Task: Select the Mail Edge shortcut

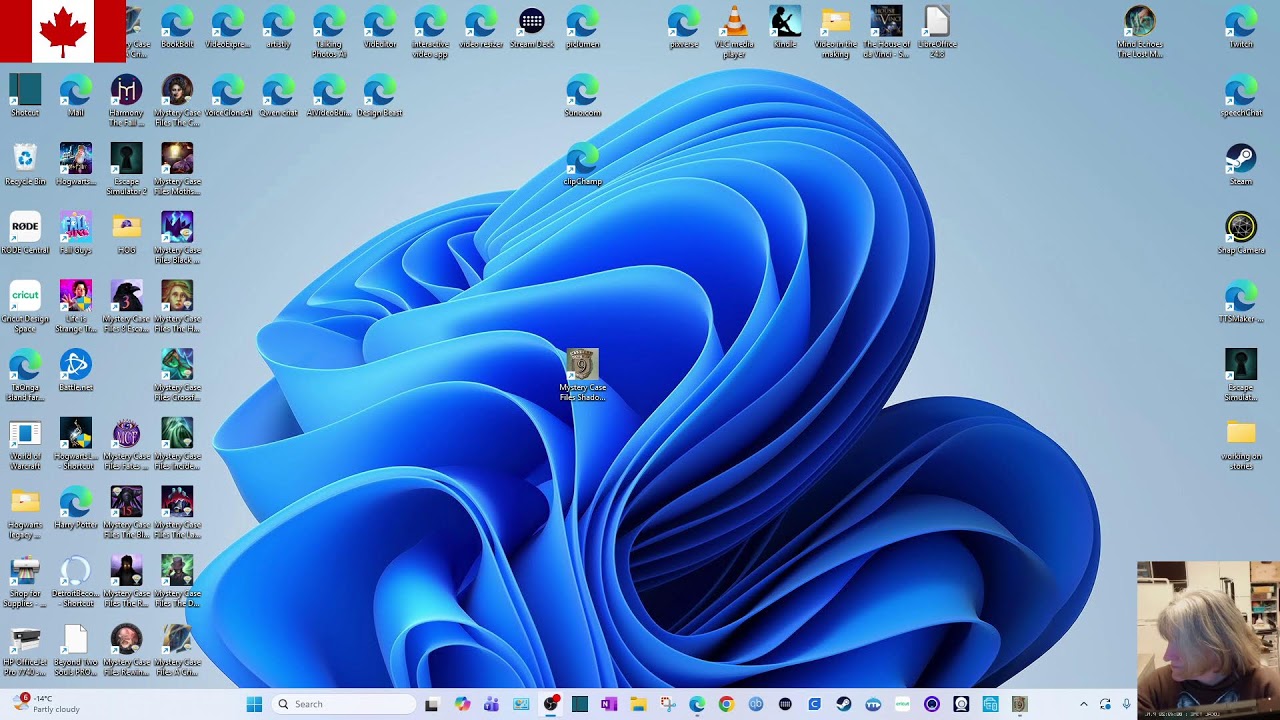Action: [76, 96]
